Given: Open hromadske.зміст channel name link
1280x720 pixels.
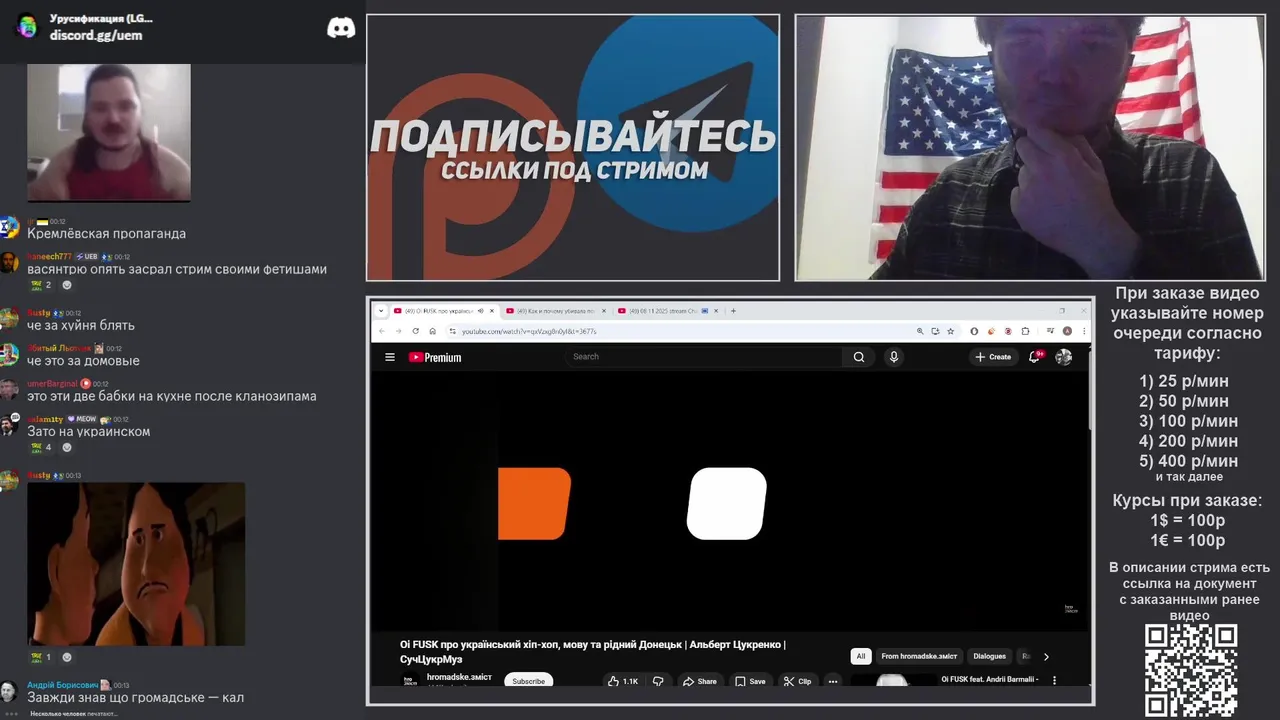Looking at the screenshot, I should coord(459,677).
